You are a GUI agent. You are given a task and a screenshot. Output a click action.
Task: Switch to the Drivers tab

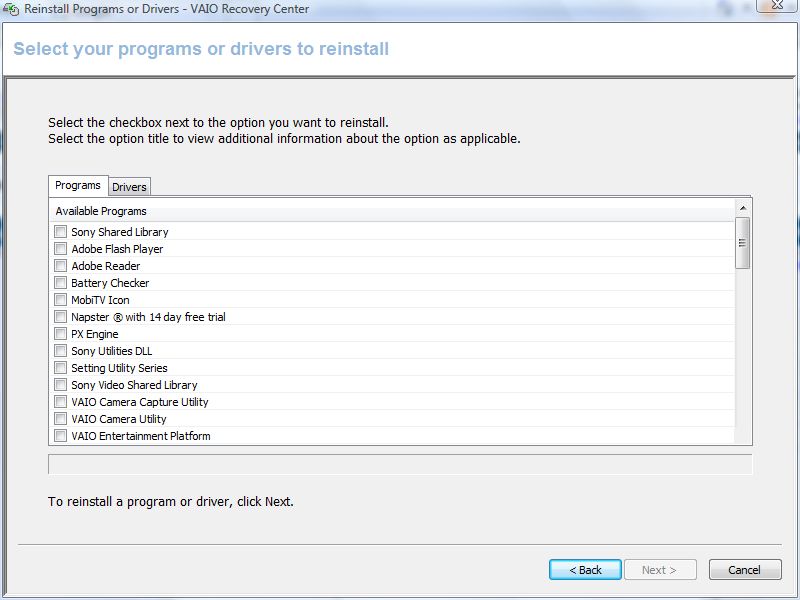tap(130, 187)
